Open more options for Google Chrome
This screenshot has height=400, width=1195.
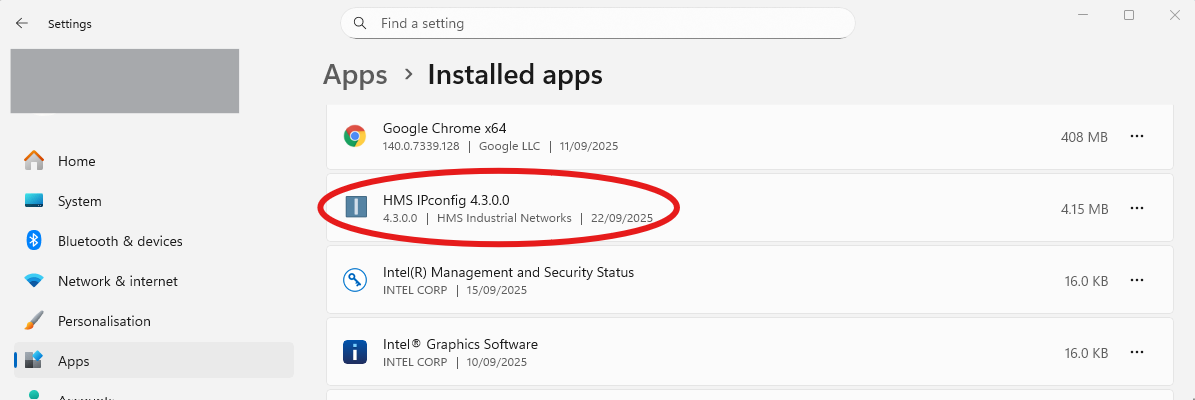pos(1136,137)
